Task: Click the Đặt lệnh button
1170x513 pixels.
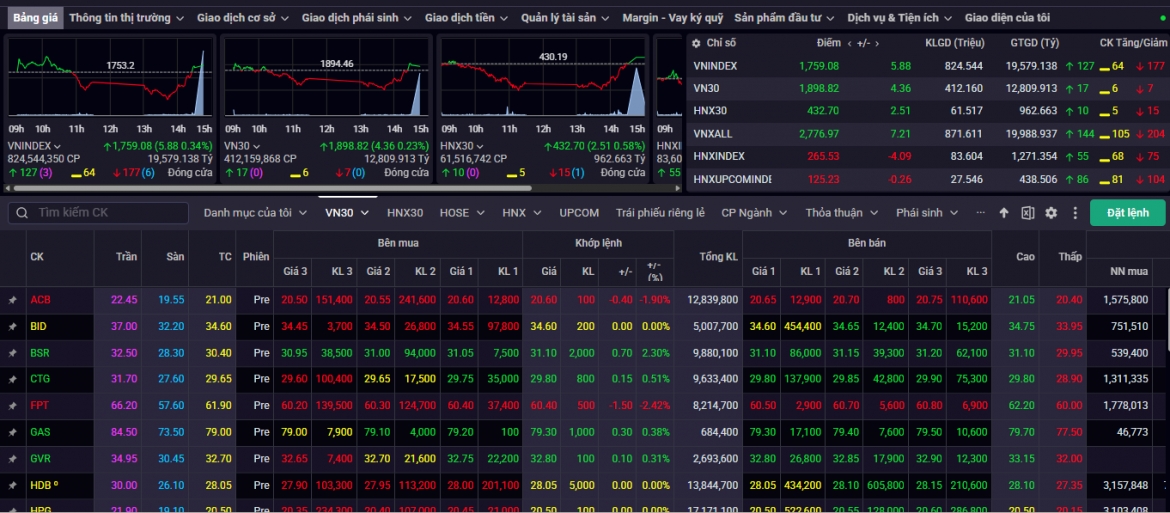Action: tap(1127, 213)
